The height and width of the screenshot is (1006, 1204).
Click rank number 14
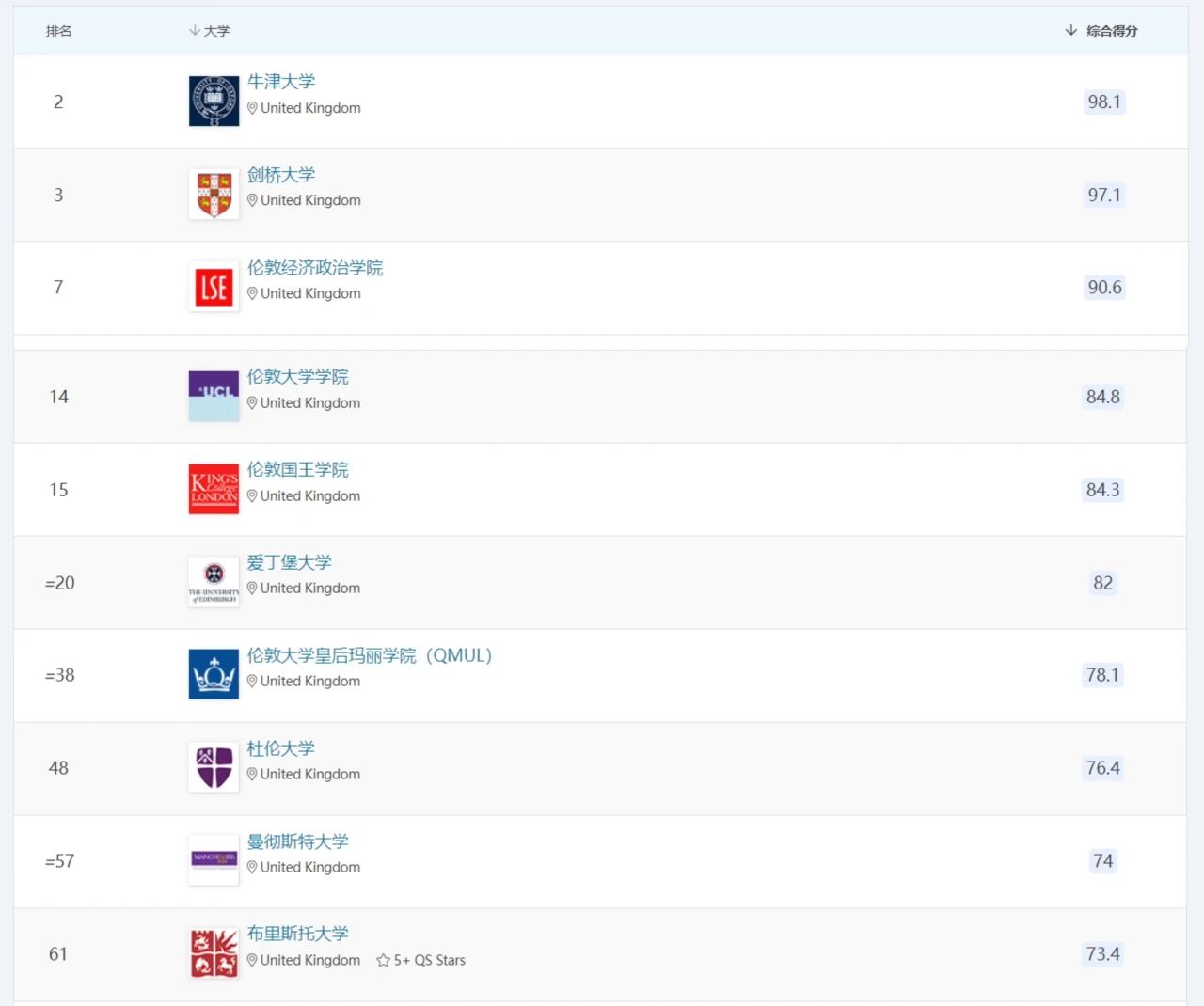click(x=58, y=397)
